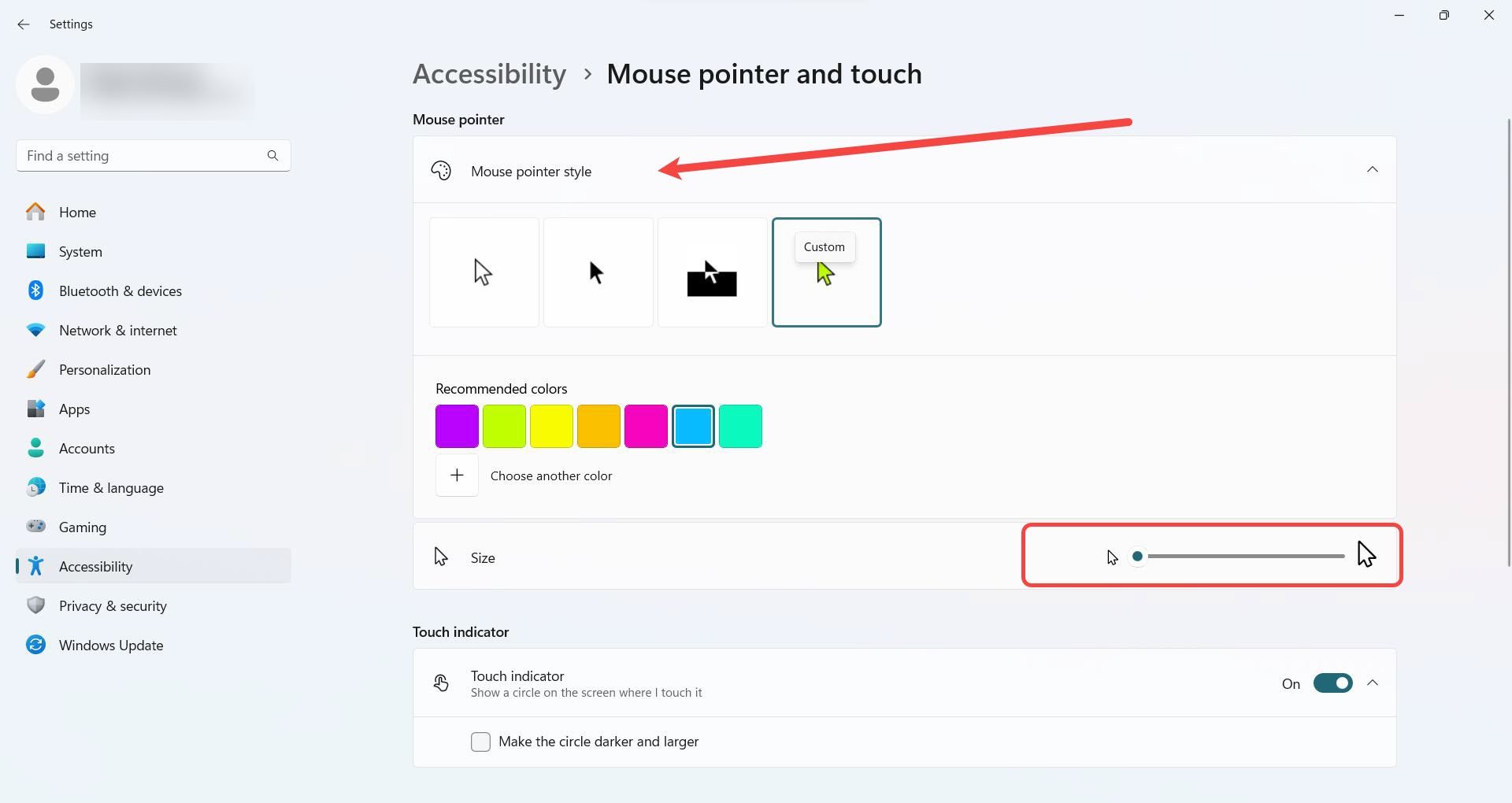Click the Network & internet Wi-Fi icon

click(35, 331)
